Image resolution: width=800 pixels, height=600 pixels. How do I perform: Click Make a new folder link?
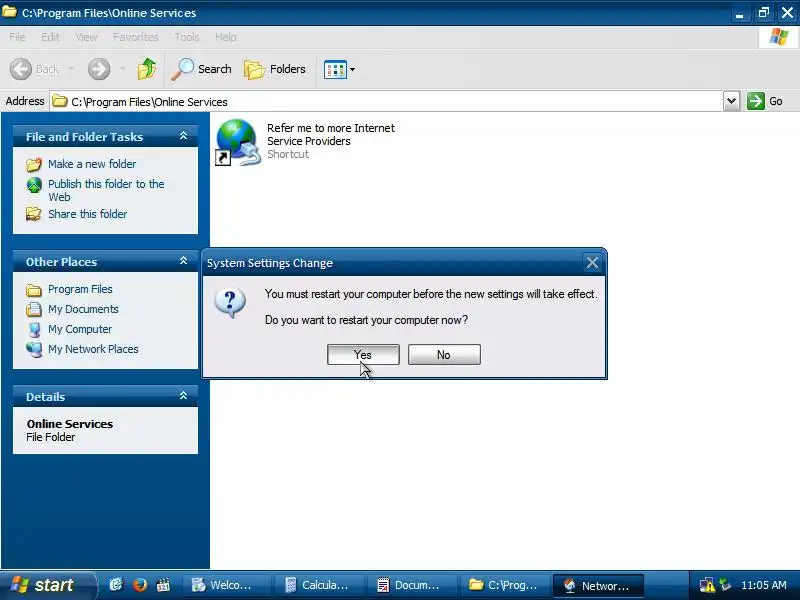(x=92, y=164)
